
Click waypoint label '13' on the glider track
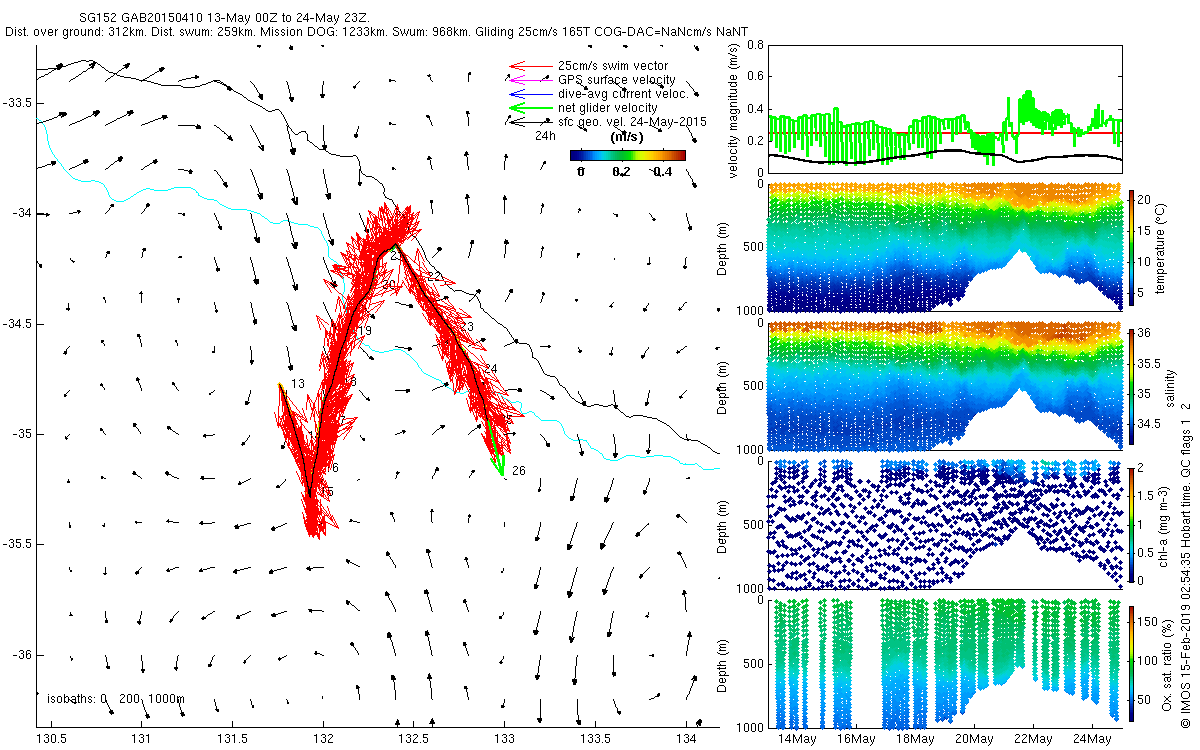pyautogui.click(x=298, y=384)
